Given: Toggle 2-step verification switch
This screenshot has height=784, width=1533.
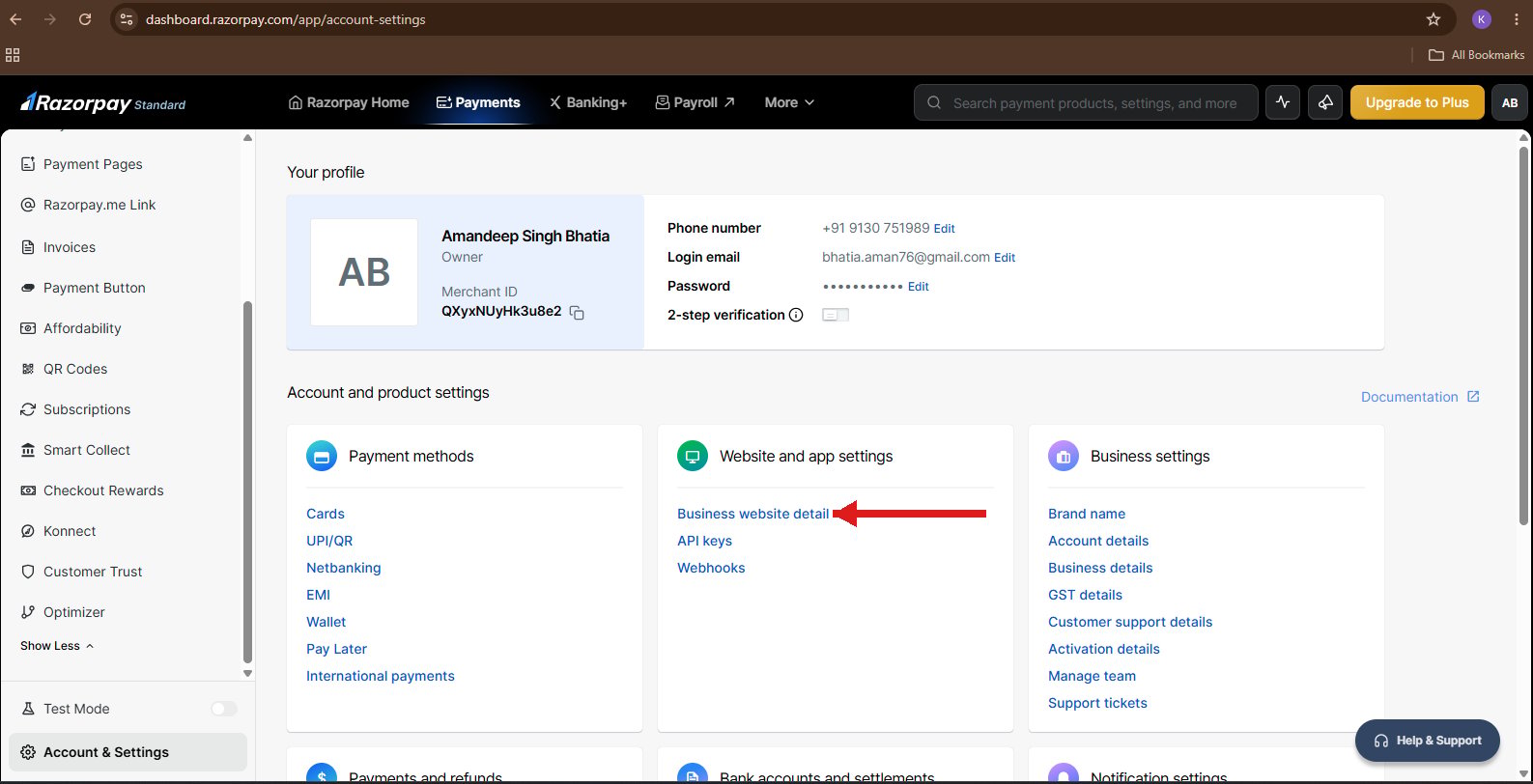Looking at the screenshot, I should 836,315.
